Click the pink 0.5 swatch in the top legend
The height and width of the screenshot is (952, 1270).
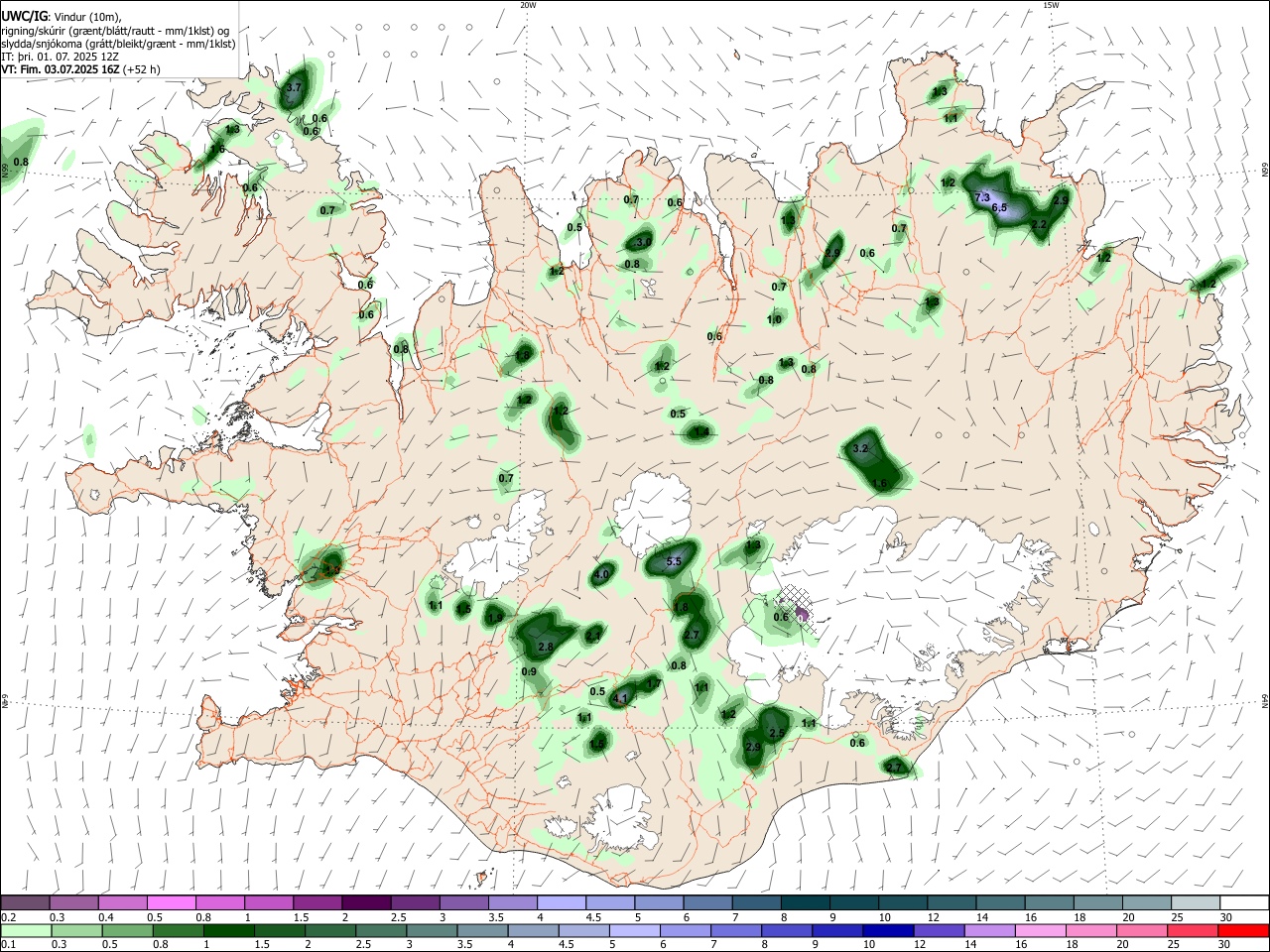171,902
